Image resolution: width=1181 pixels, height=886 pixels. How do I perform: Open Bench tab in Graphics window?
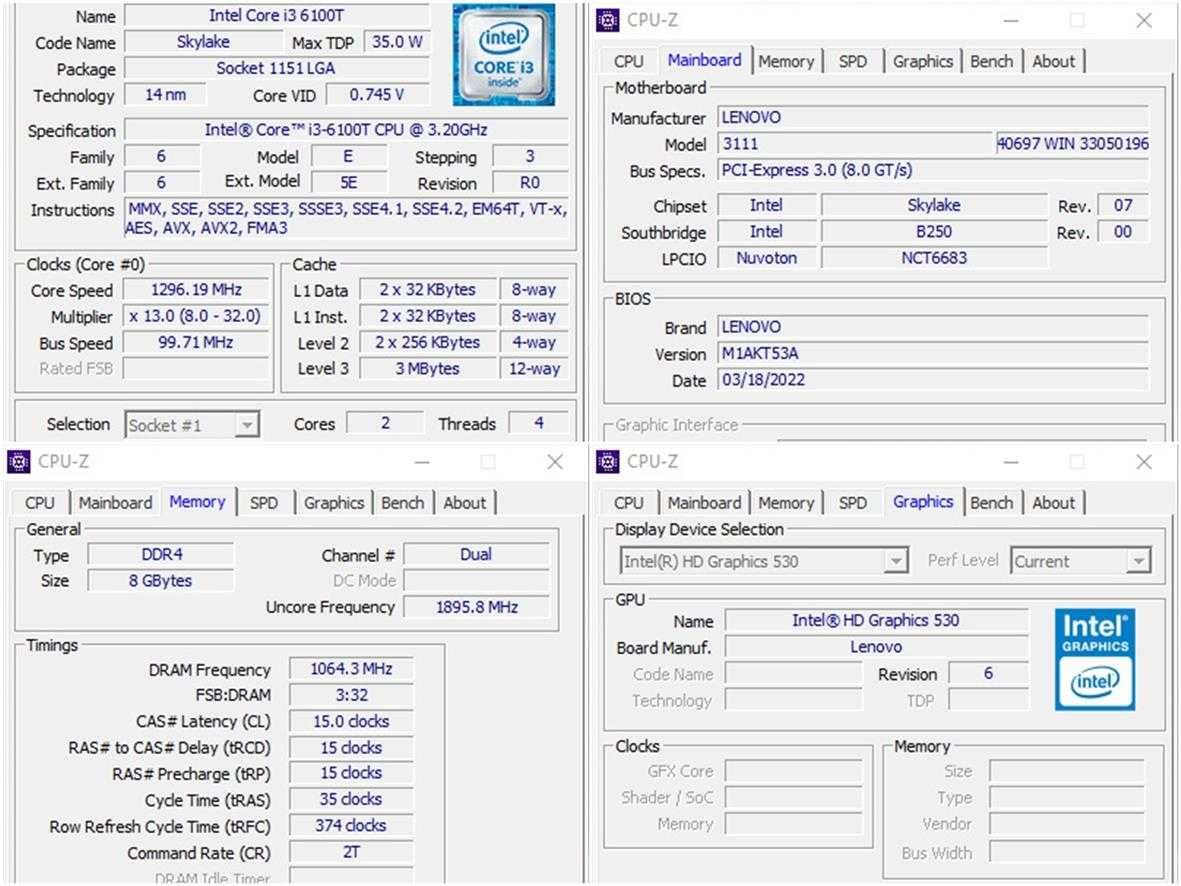[x=991, y=503]
